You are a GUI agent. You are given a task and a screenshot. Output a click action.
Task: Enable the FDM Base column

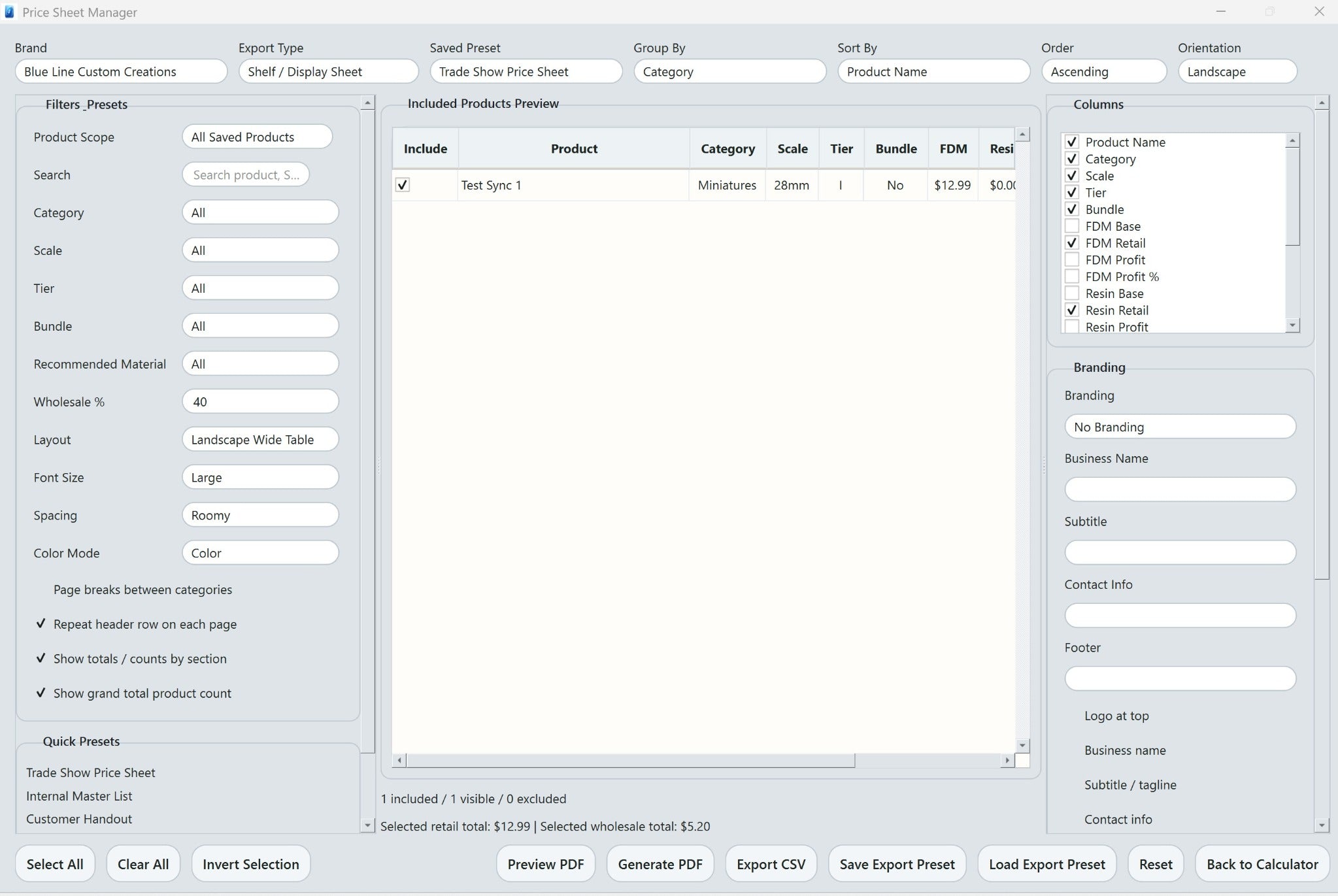pyautogui.click(x=1072, y=225)
